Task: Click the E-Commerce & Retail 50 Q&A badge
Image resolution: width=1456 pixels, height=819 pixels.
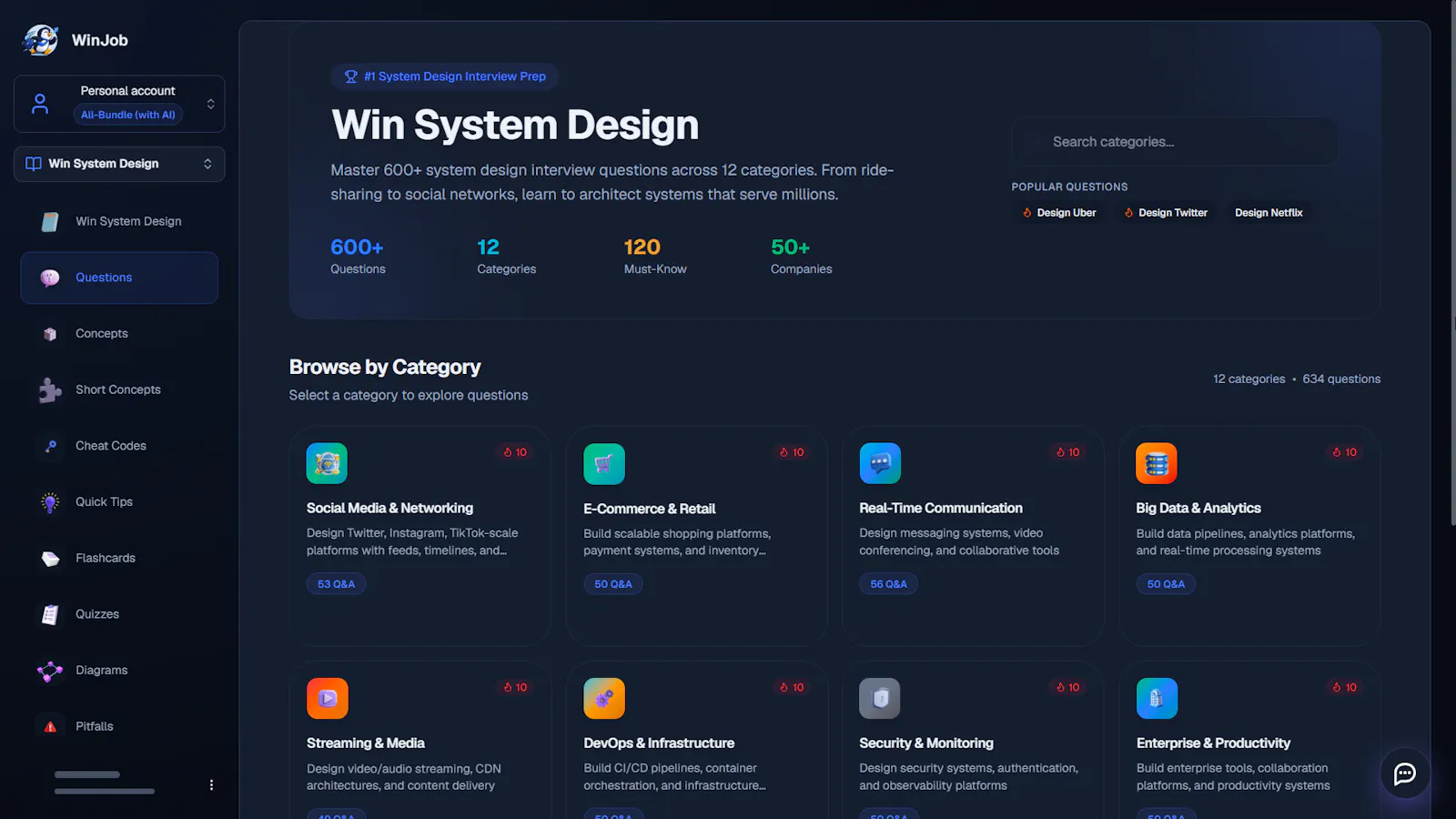Action: pyautogui.click(x=612, y=584)
